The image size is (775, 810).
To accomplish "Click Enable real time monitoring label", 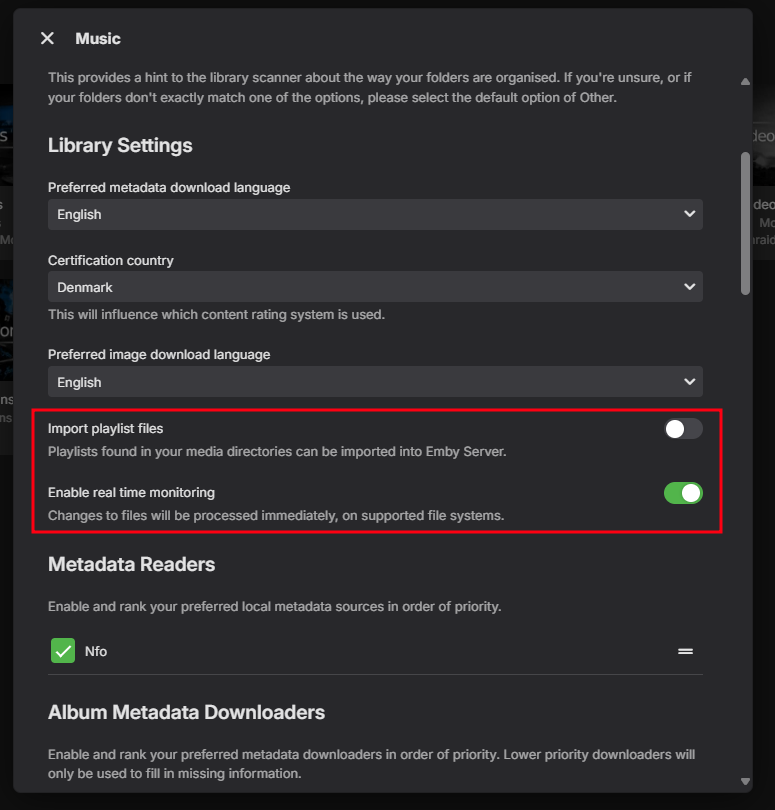I will pos(131,492).
